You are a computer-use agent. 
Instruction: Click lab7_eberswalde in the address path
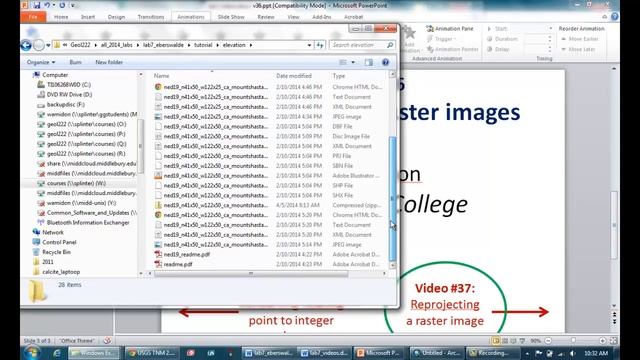[x=163, y=45]
